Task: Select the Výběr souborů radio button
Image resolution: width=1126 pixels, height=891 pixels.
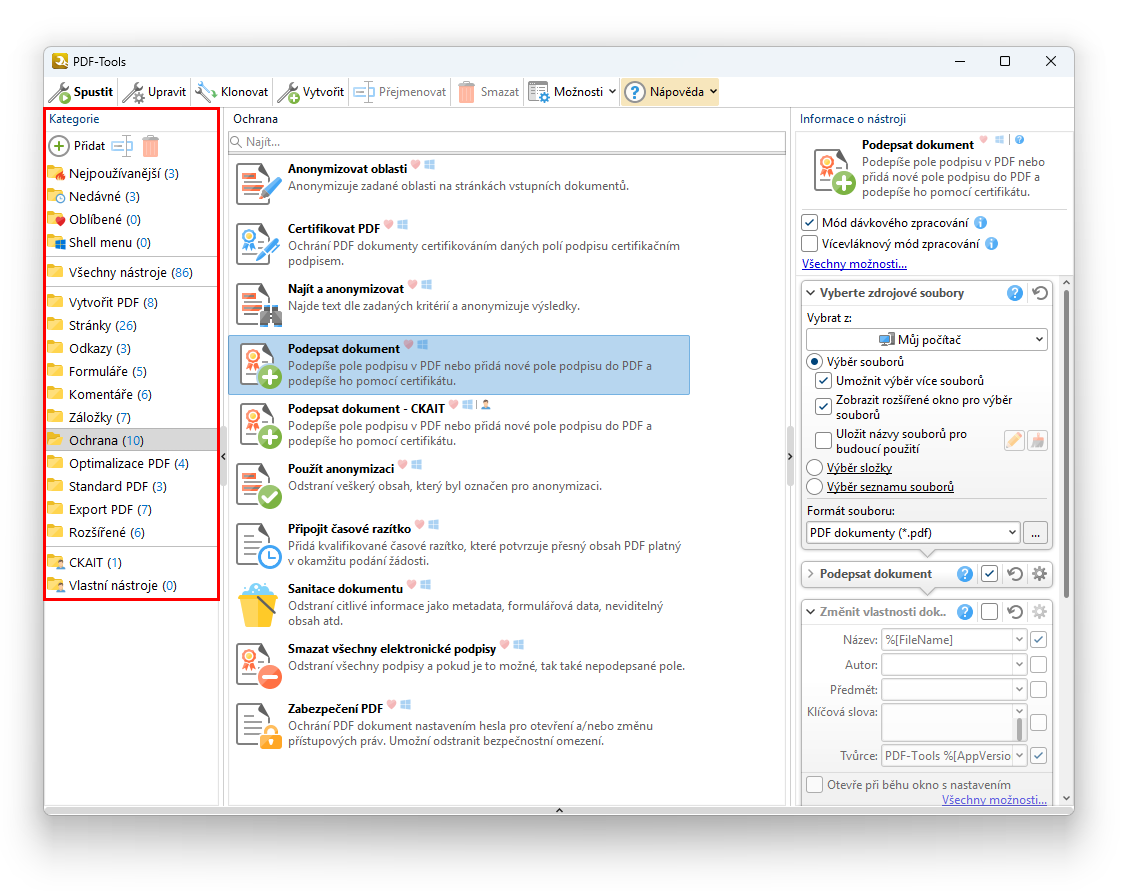Action: pyautogui.click(x=814, y=362)
